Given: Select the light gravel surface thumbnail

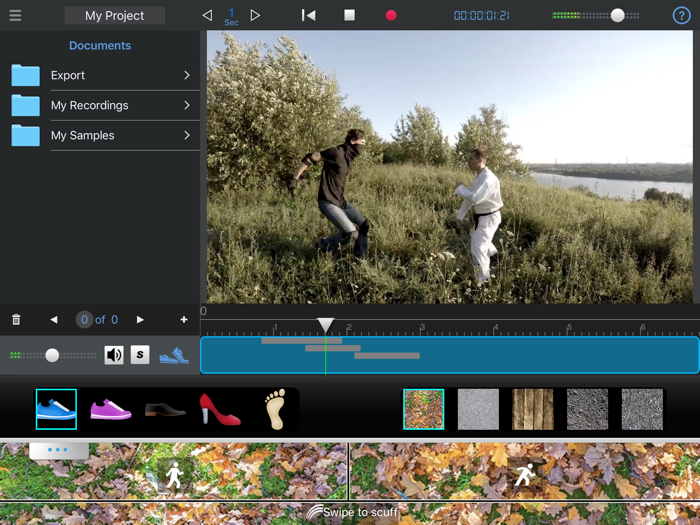Looking at the screenshot, I should tap(642, 409).
